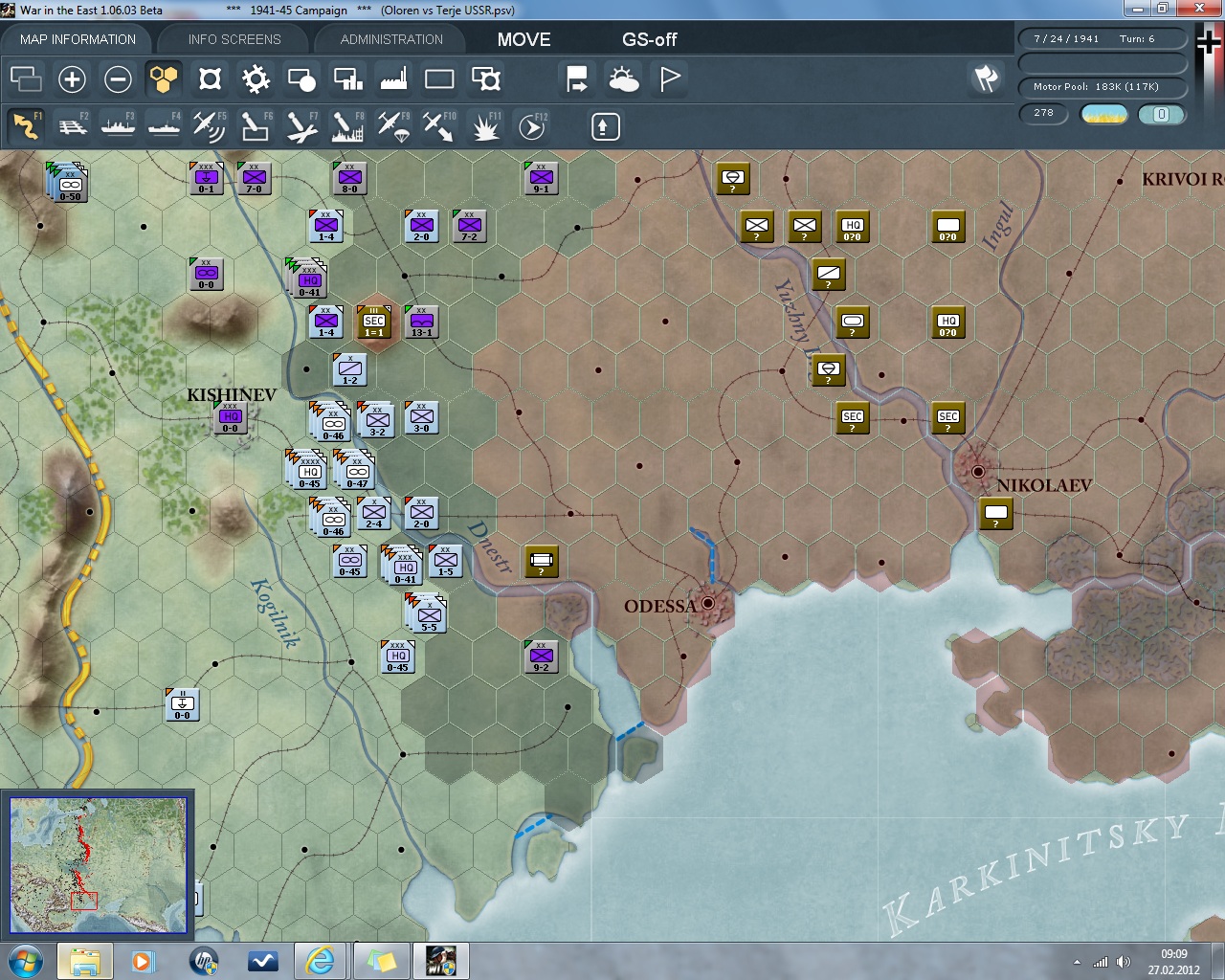Select the F9 air transport parachute mode
Viewport: 1225px width, 980px height.
pyautogui.click(x=393, y=126)
